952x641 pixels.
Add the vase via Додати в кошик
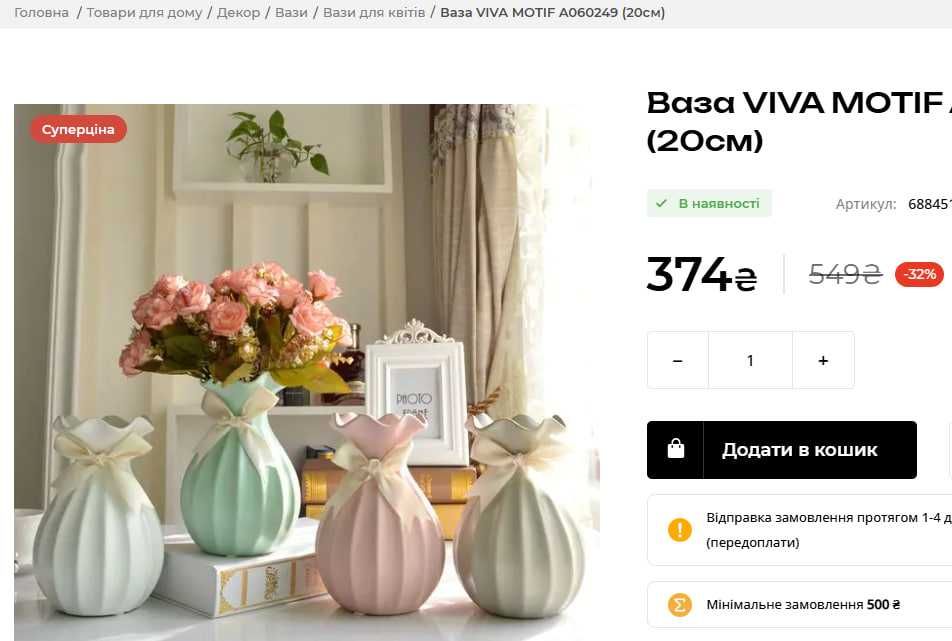click(781, 450)
